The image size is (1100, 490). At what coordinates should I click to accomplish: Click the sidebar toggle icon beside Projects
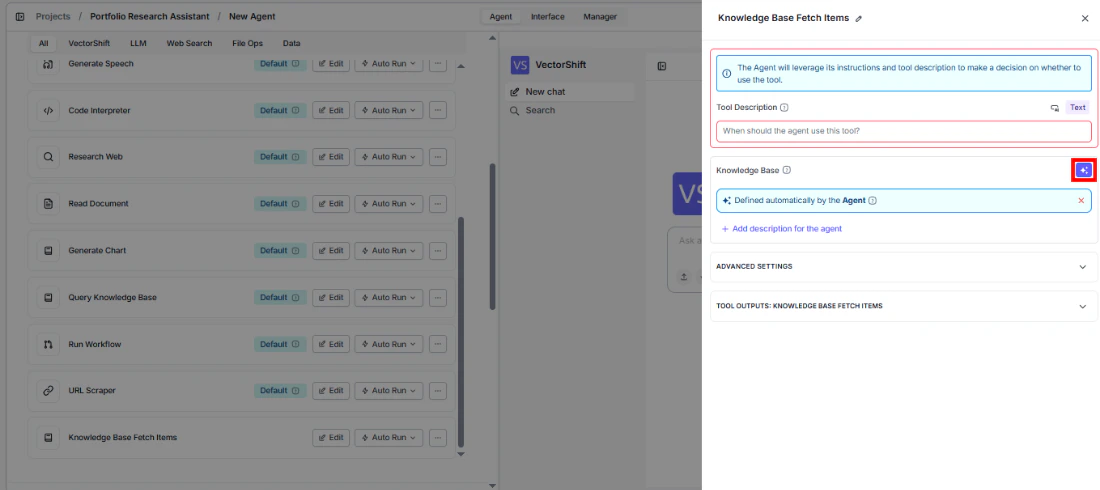point(20,16)
